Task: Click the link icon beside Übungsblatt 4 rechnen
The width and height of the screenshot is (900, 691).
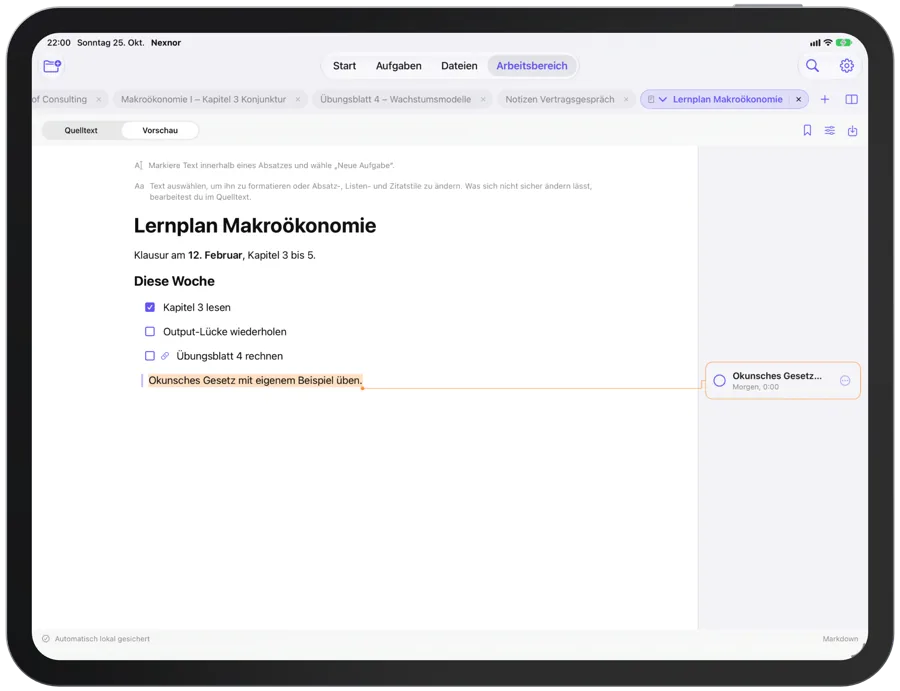Action: point(165,356)
